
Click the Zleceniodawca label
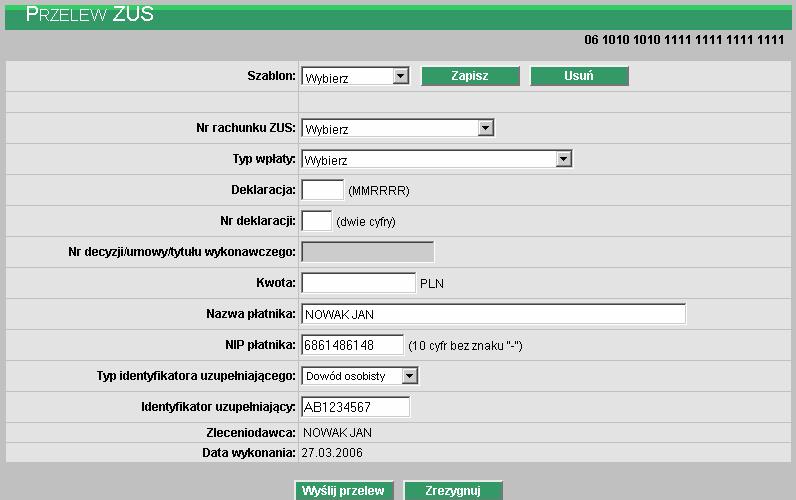coord(251,433)
